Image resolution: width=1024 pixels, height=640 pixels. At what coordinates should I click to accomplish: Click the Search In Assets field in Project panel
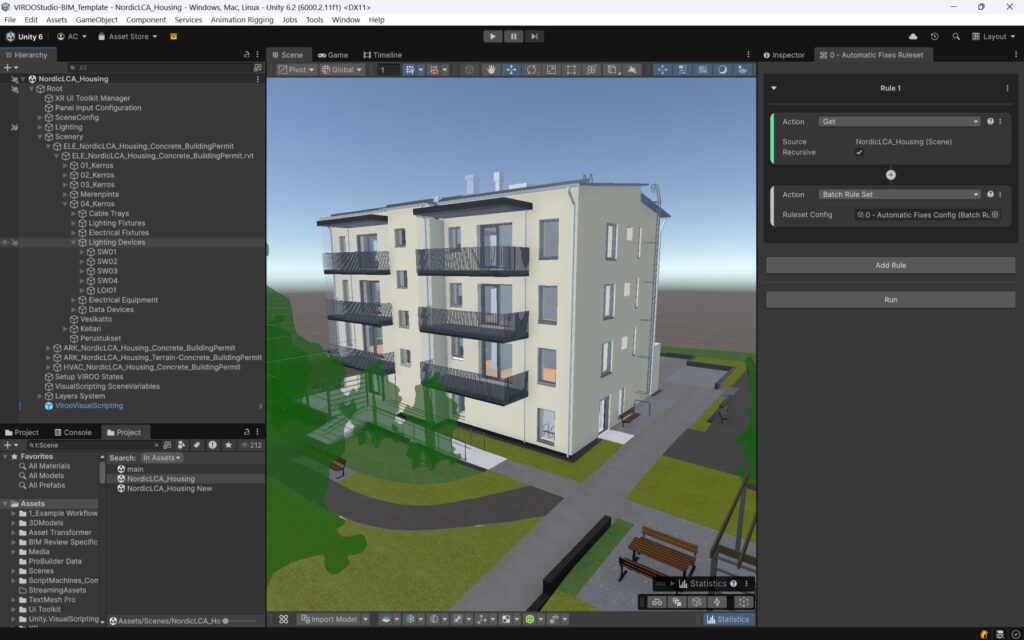point(160,457)
